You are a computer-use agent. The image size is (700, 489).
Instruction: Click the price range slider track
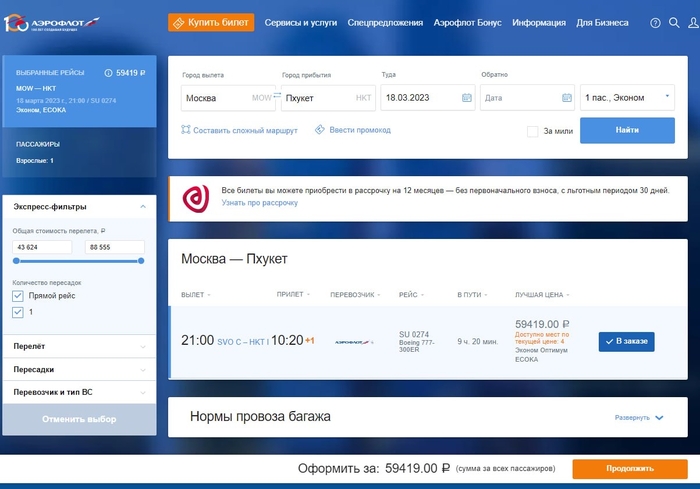79,261
